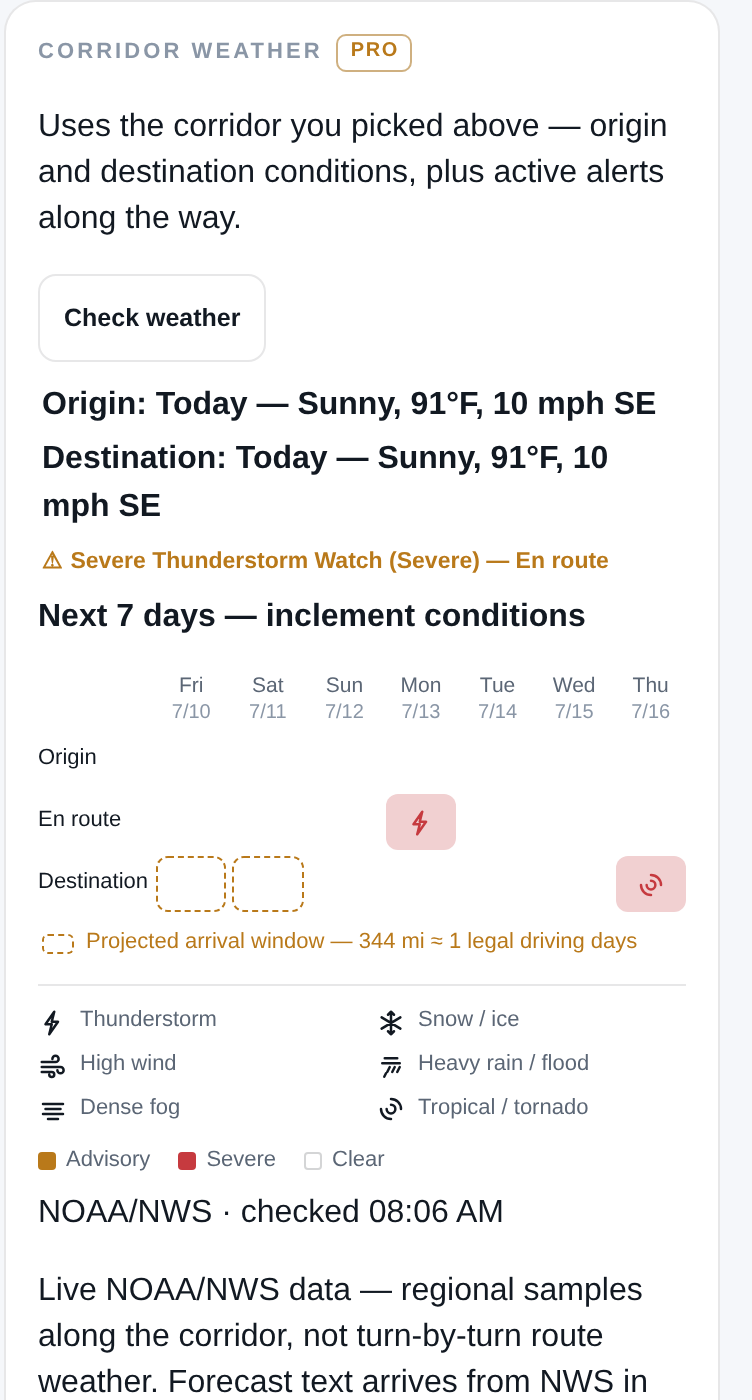Click the Tropical / tornado legend icon
Image resolution: width=752 pixels, height=1400 pixels.
pos(390,1108)
